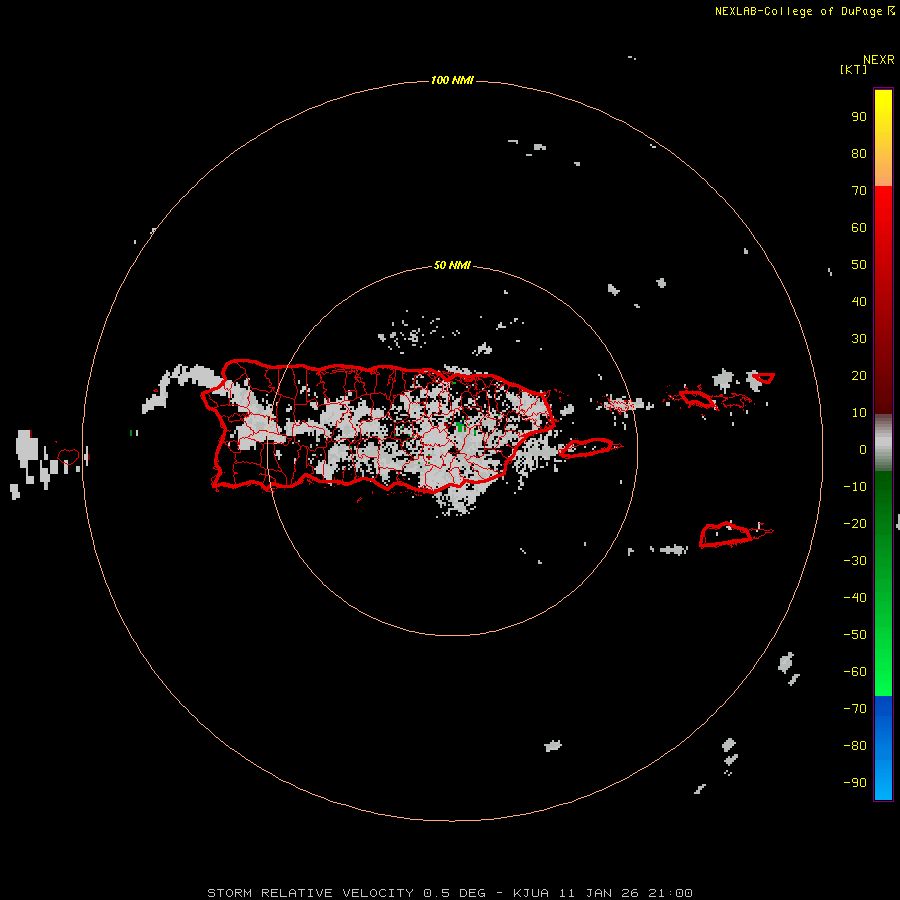The height and width of the screenshot is (900, 900).
Task: Click the -90 value on velocity scale
Action: coord(855,783)
